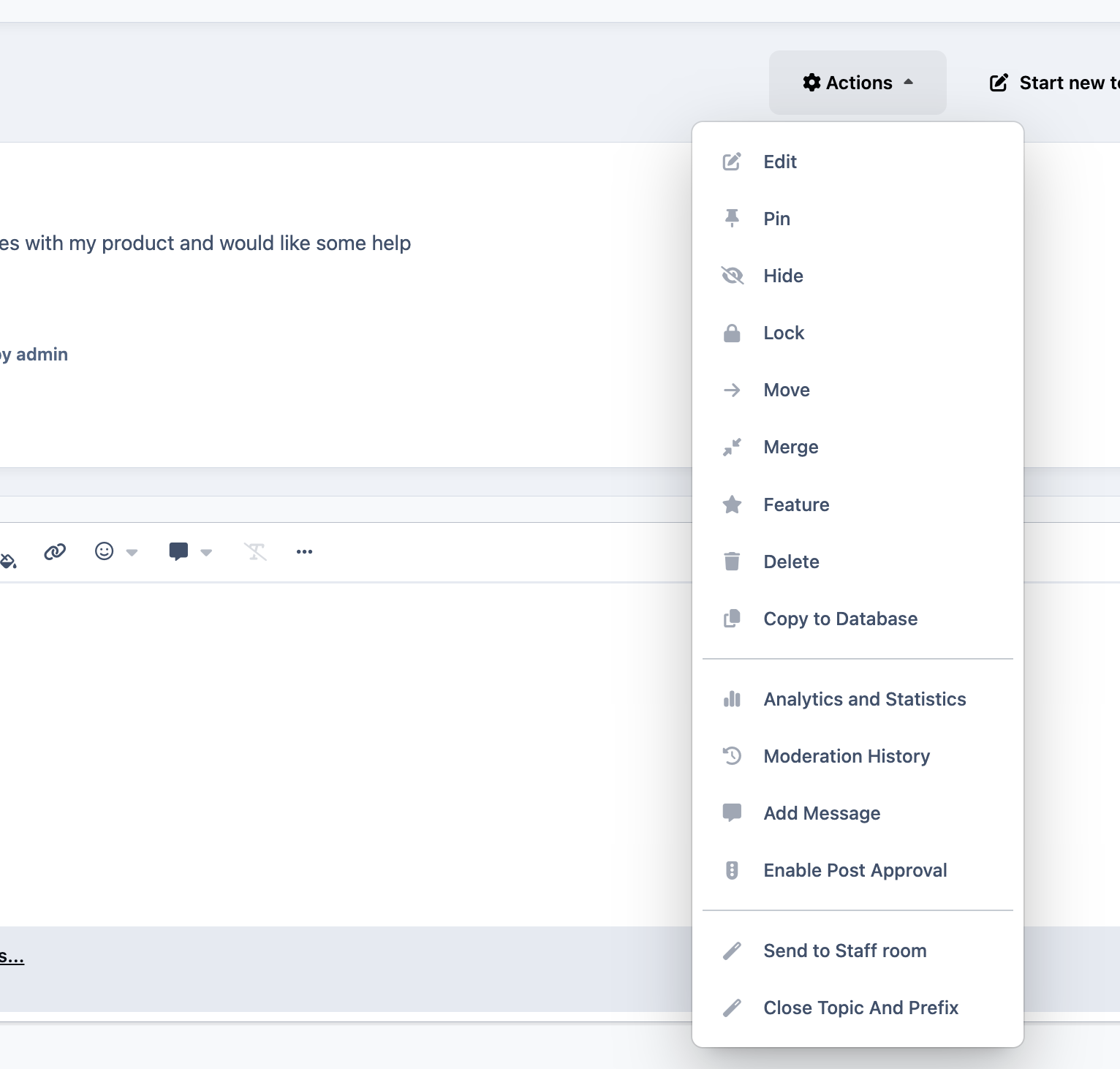Click inside the reply editor text area
The height and width of the screenshot is (1069, 1120).
pyautogui.click(x=345, y=753)
